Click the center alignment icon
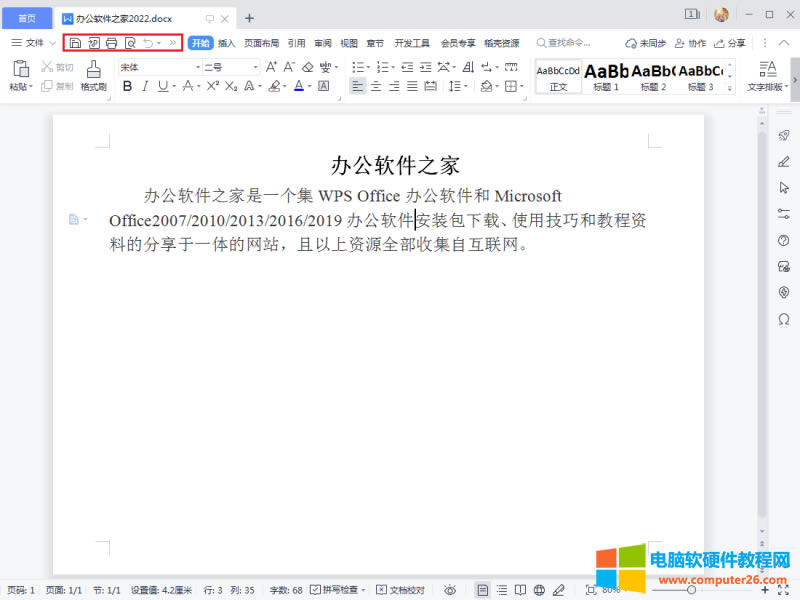The image size is (800, 600). tap(376, 87)
